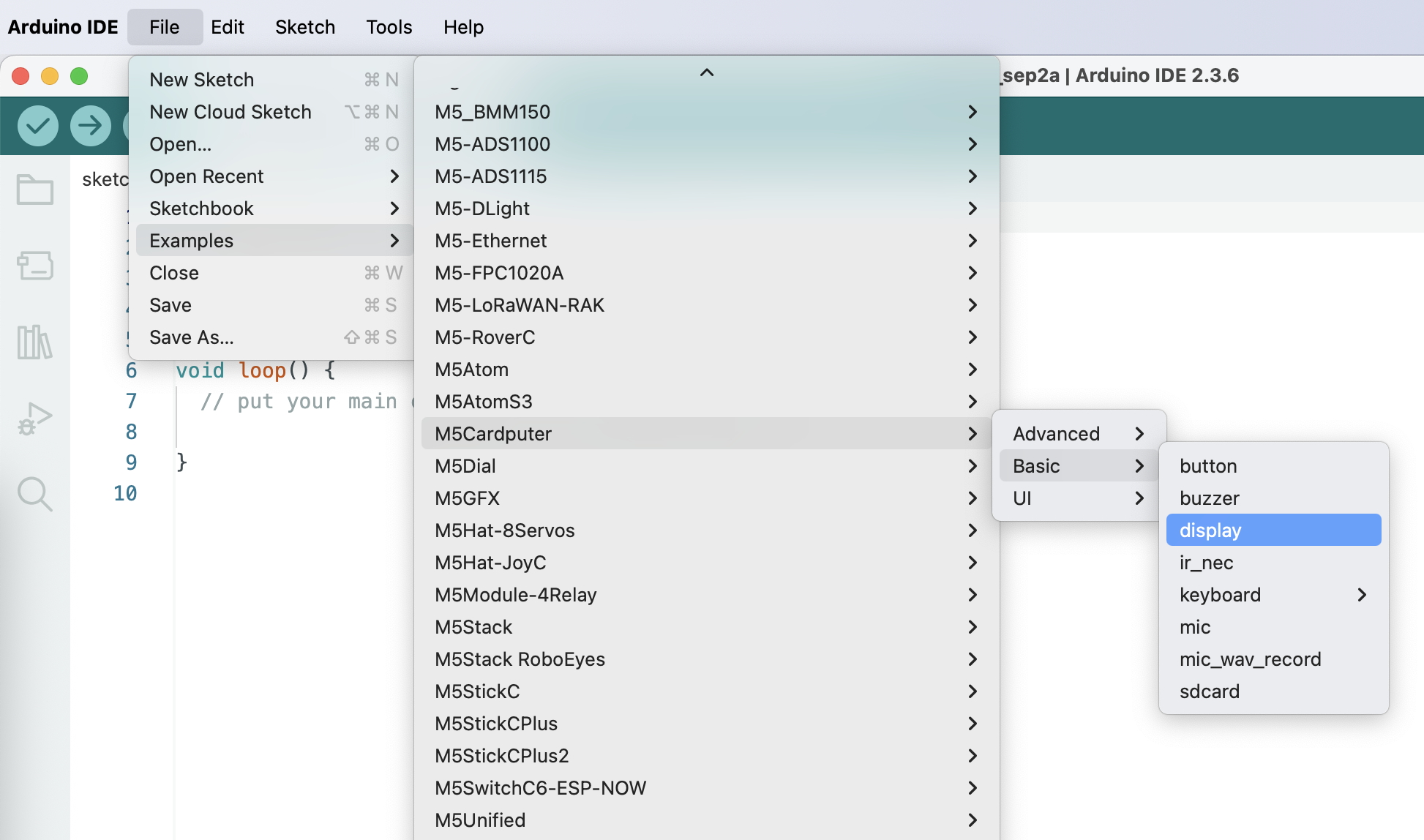The image size is (1424, 840).
Task: Open the display example
Action: click(x=1273, y=530)
